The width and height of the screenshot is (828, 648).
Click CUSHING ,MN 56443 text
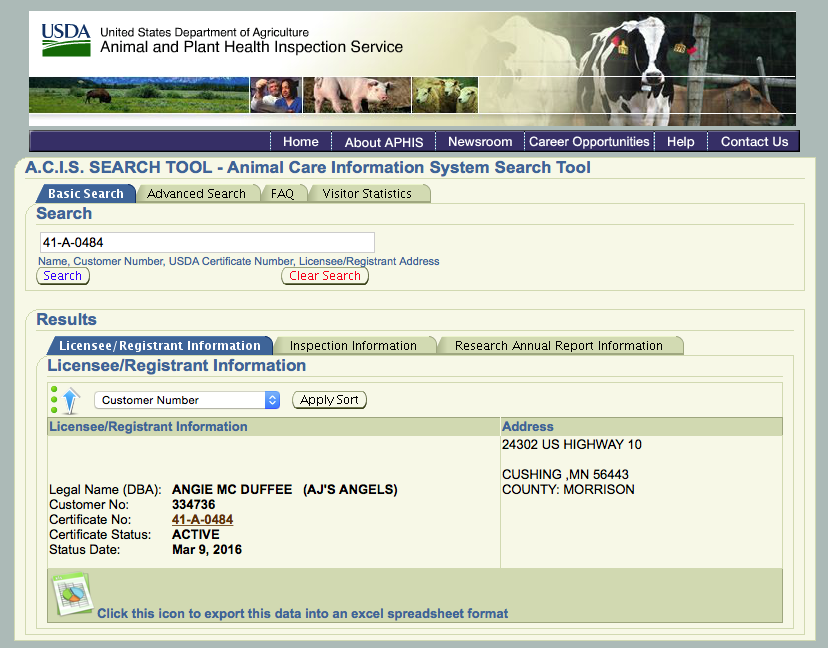click(565, 474)
